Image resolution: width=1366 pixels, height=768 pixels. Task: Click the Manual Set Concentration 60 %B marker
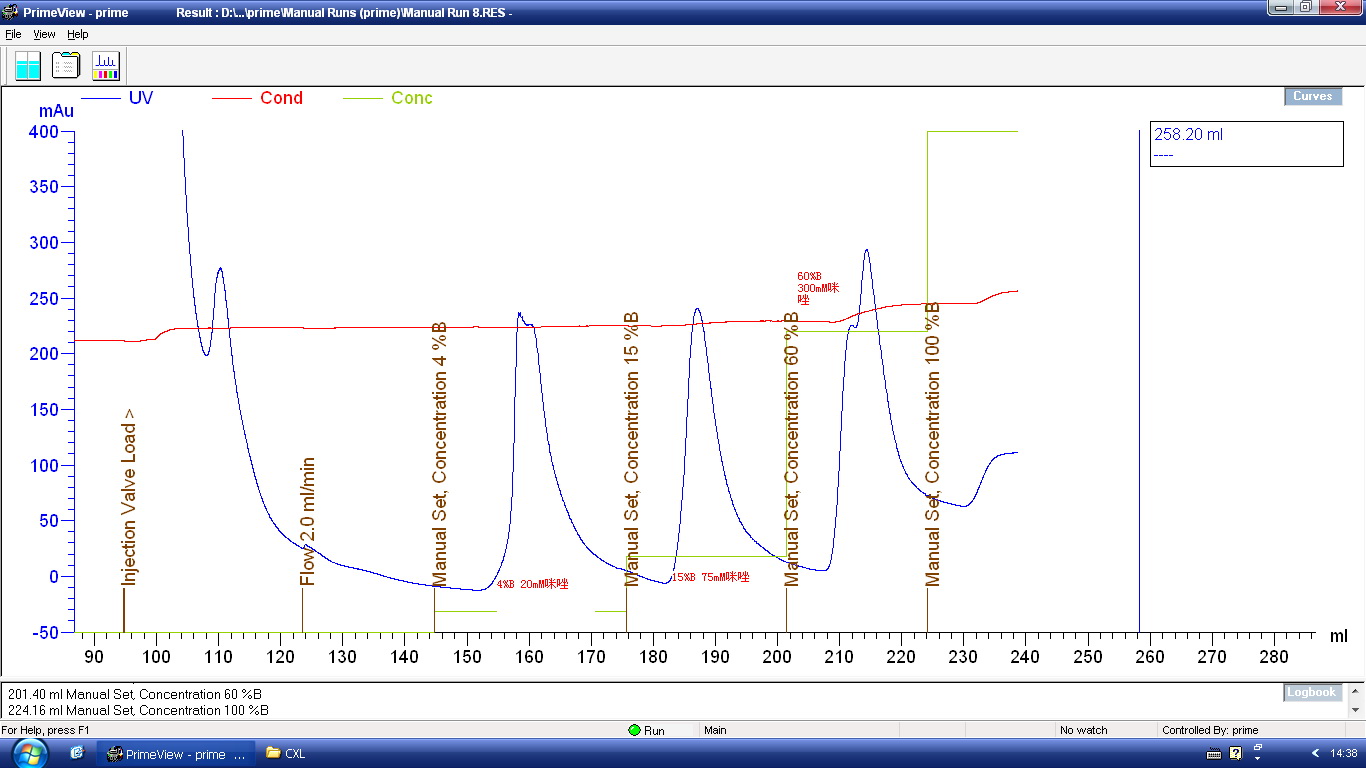(791, 449)
